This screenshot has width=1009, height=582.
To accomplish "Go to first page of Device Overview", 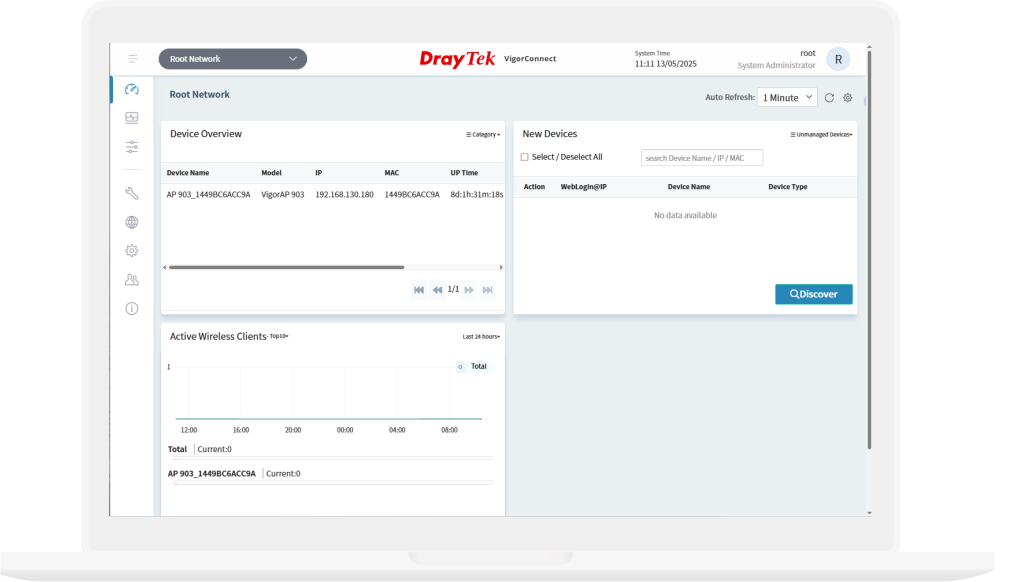I will coord(419,290).
